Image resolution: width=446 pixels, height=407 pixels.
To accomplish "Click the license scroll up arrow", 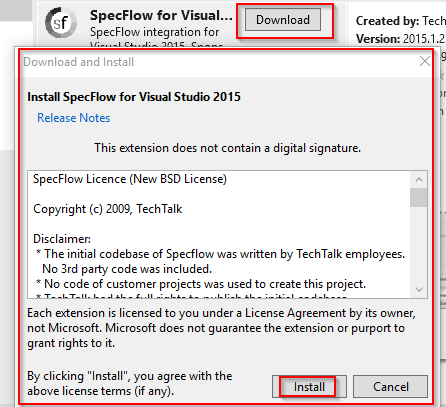I will (419, 180).
